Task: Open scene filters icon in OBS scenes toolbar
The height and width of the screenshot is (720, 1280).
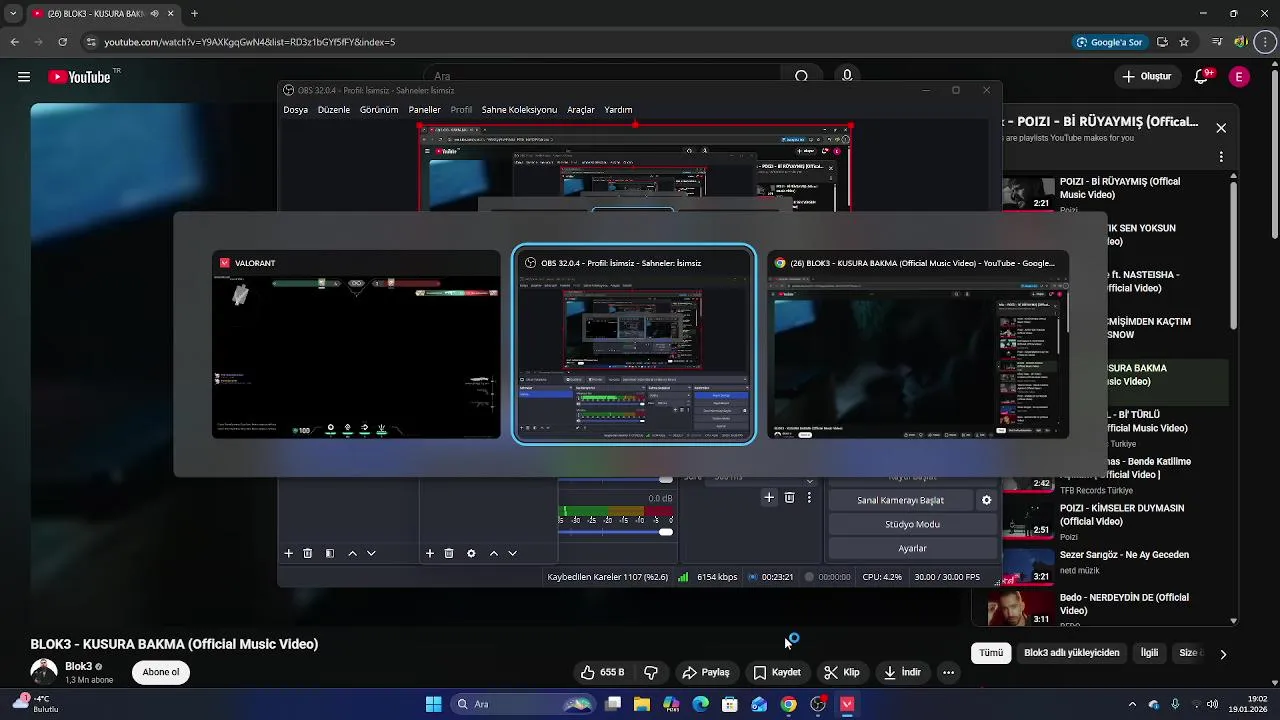Action: pyautogui.click(x=329, y=553)
